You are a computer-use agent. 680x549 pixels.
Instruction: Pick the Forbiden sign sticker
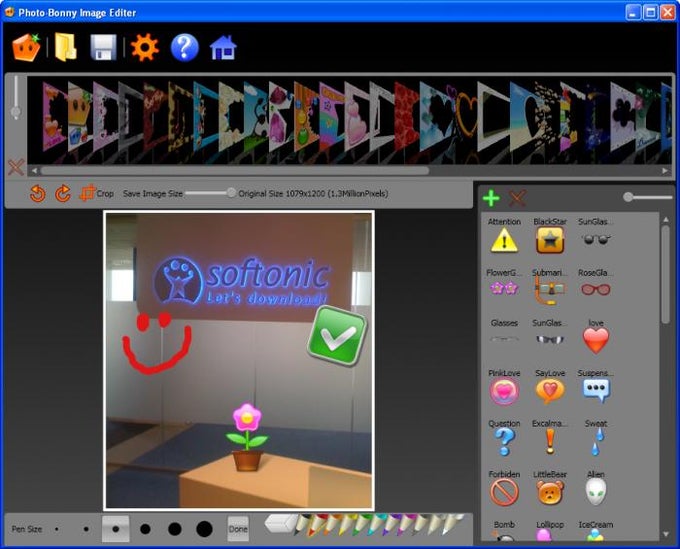coord(504,488)
